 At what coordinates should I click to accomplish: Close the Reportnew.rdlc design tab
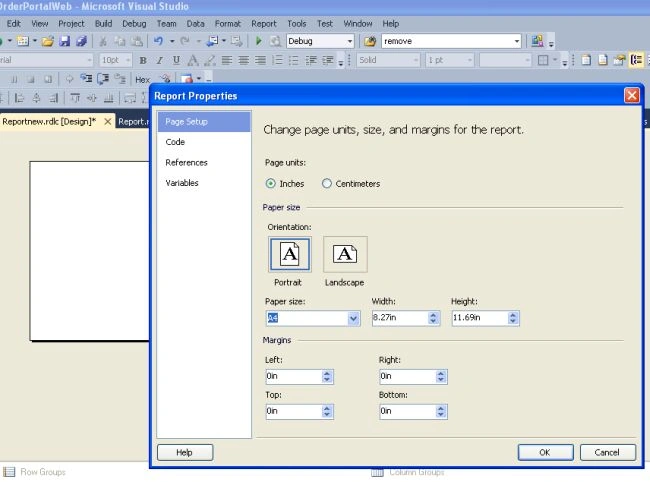107,121
